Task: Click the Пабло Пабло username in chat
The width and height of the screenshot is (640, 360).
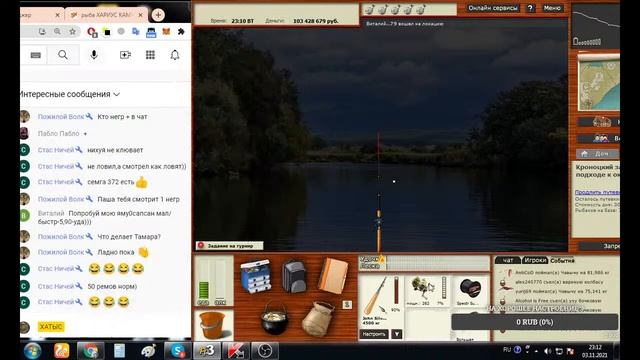Action: 58,133
